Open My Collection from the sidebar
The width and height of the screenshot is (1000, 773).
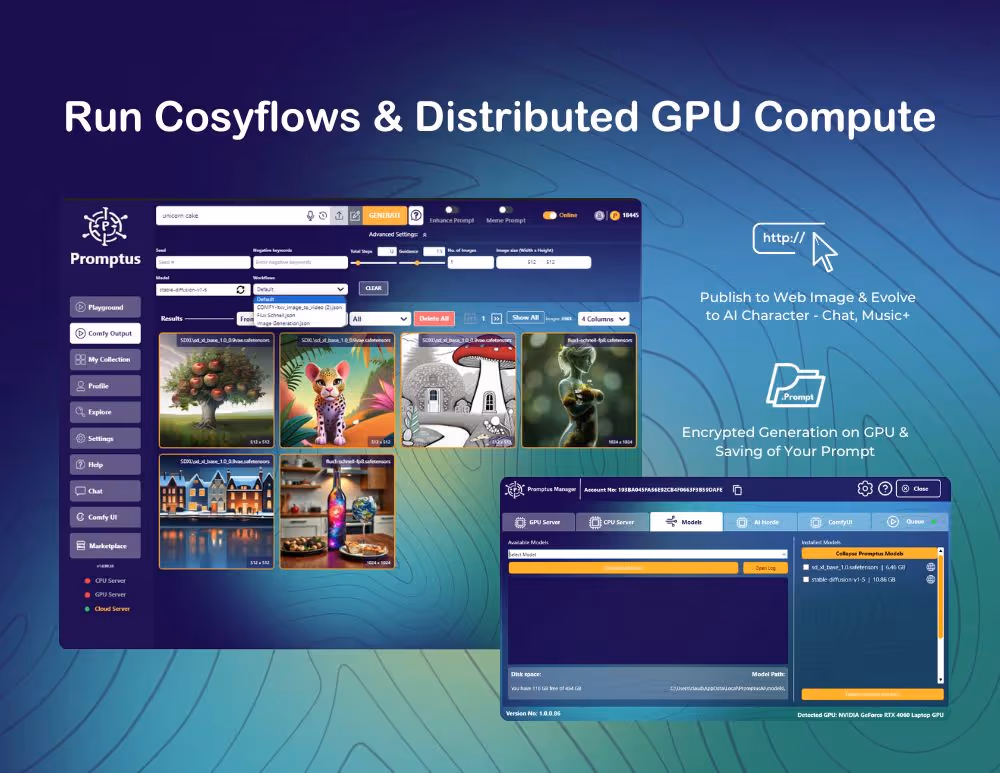(x=105, y=360)
